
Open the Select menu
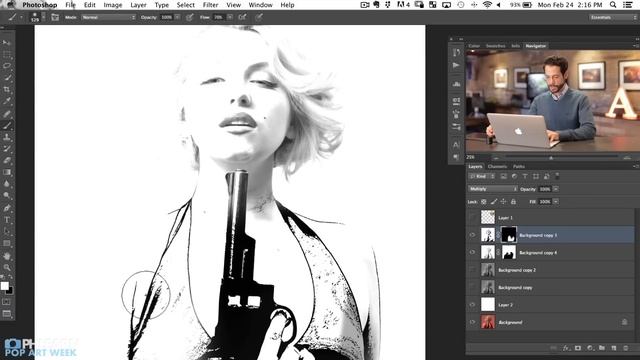(186, 5)
